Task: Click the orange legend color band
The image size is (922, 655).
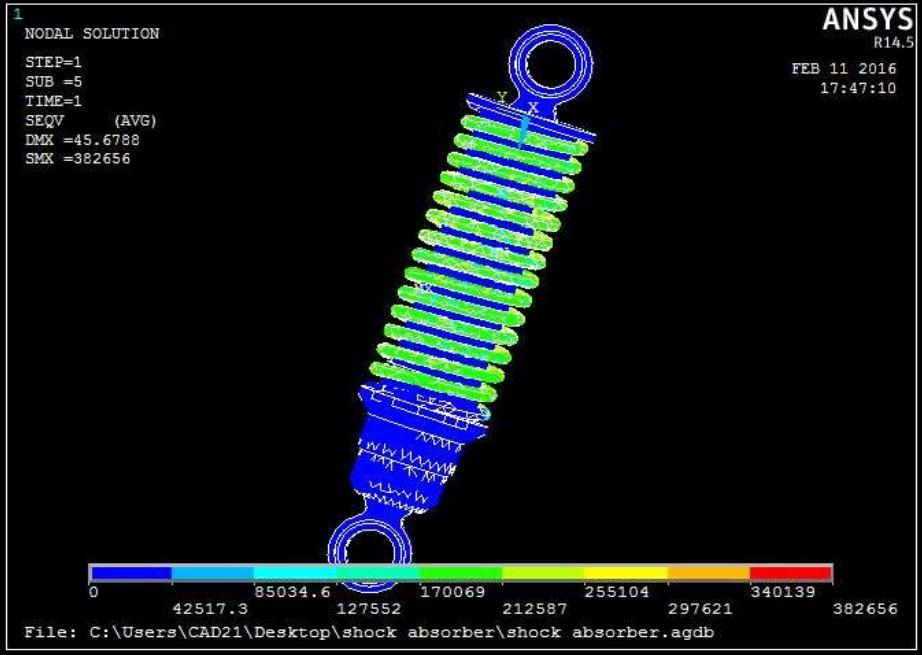Action: click(x=709, y=573)
